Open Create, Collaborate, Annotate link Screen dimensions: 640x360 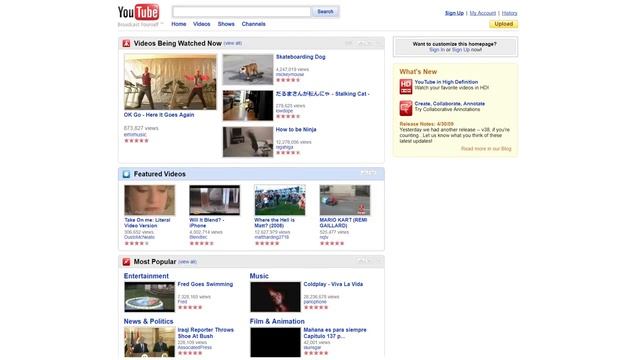[x=450, y=104]
